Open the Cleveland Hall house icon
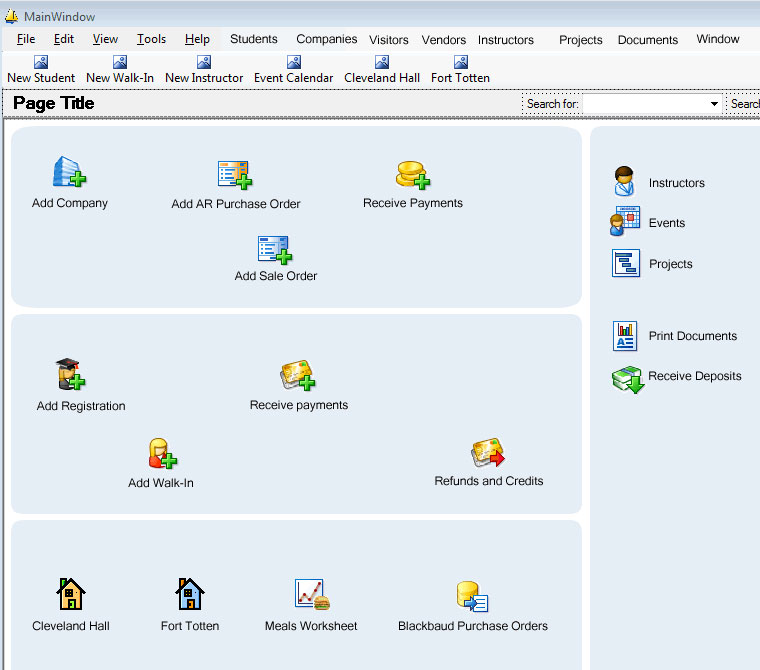Screen dimensions: 760x670 point(71,593)
